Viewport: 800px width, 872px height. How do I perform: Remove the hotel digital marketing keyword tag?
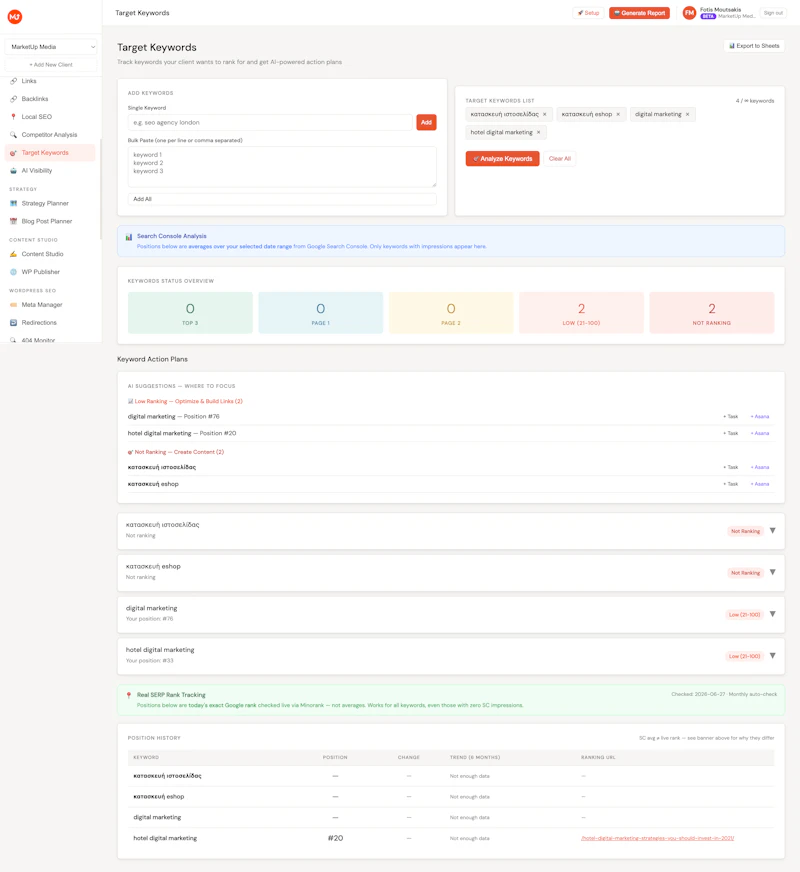click(x=539, y=132)
